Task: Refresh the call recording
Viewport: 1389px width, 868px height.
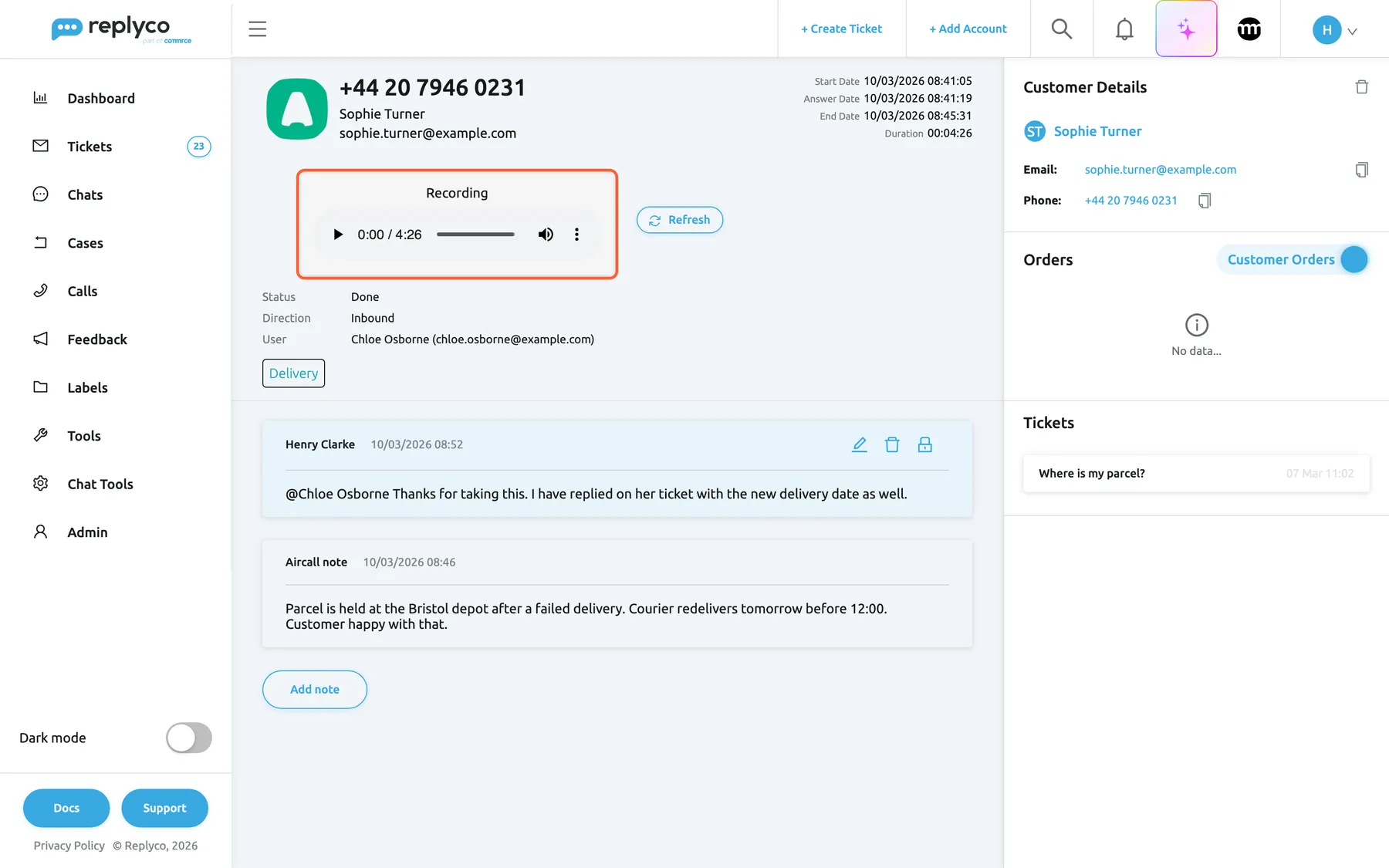Action: click(x=680, y=220)
